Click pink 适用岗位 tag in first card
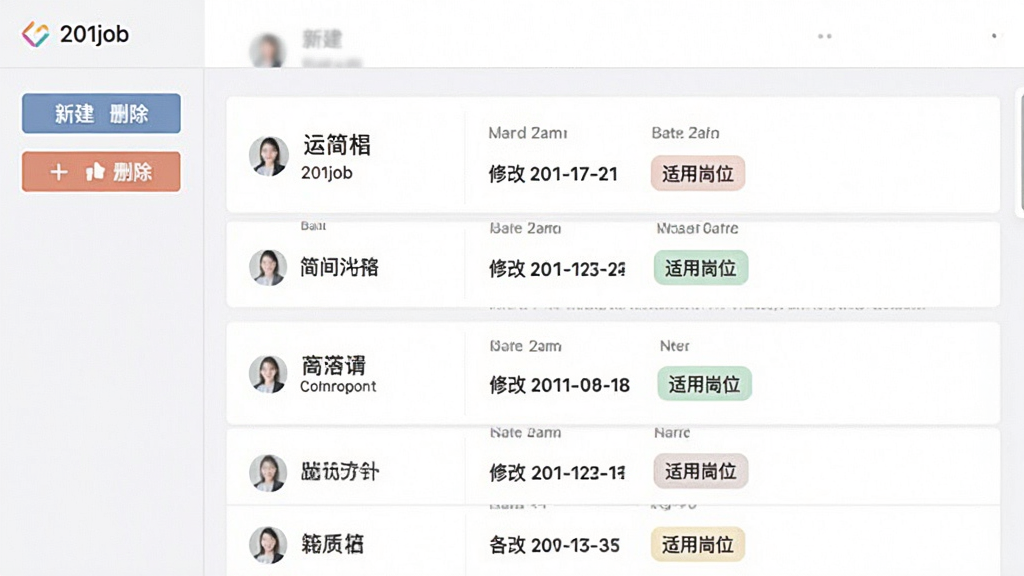 coord(697,173)
